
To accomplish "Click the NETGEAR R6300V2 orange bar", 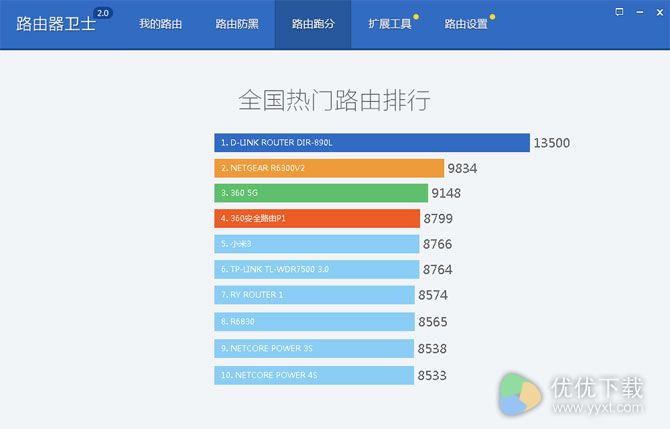I will [x=329, y=168].
